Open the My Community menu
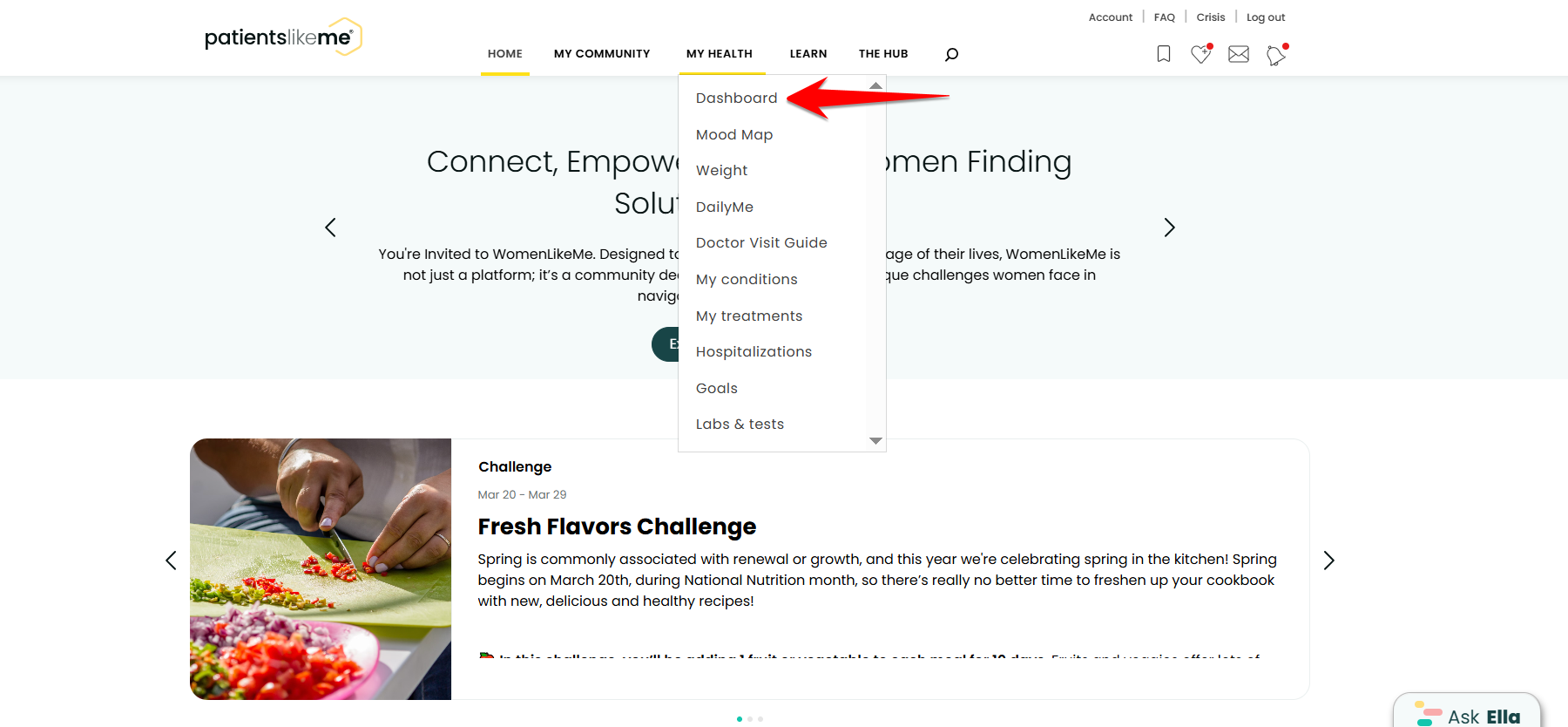This screenshot has height=727, width=1568. click(x=602, y=54)
